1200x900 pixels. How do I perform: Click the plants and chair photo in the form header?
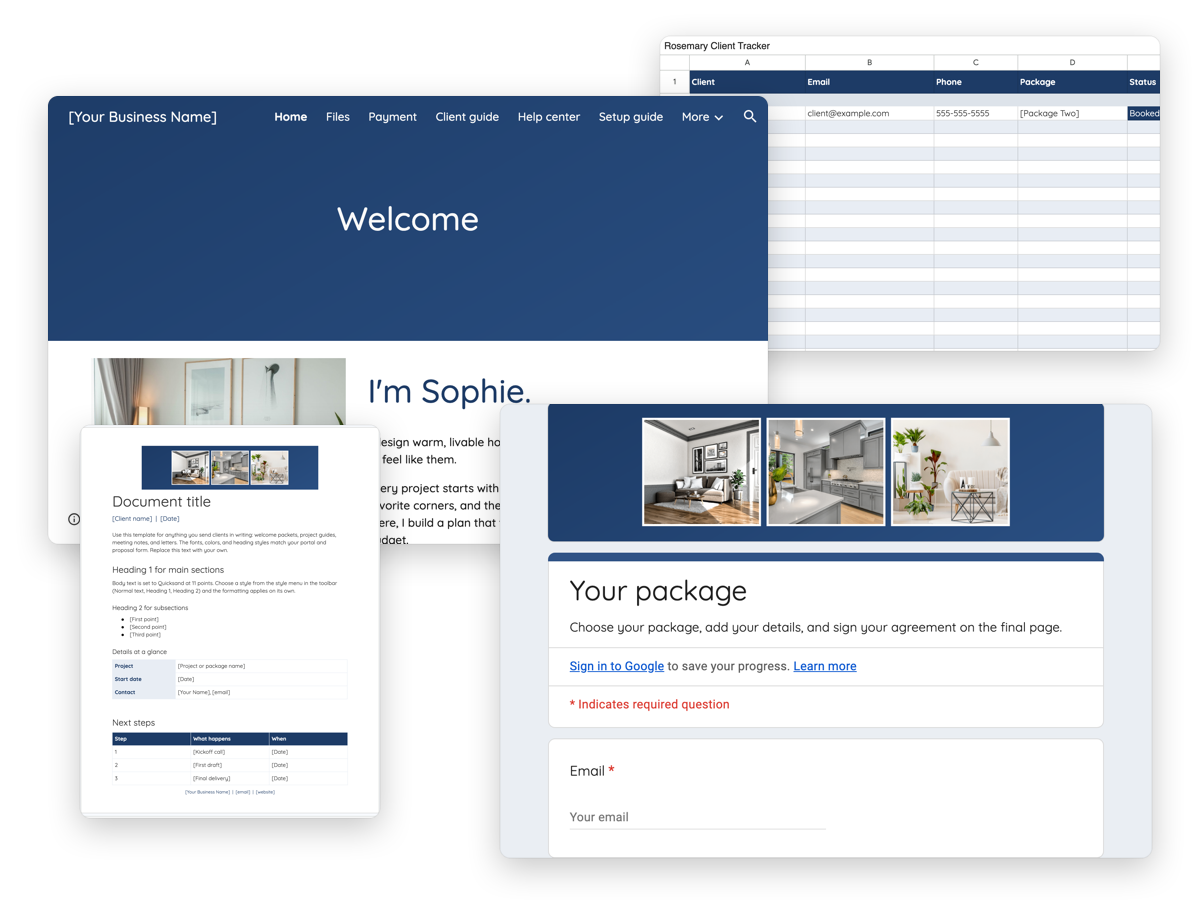[x=950, y=472]
